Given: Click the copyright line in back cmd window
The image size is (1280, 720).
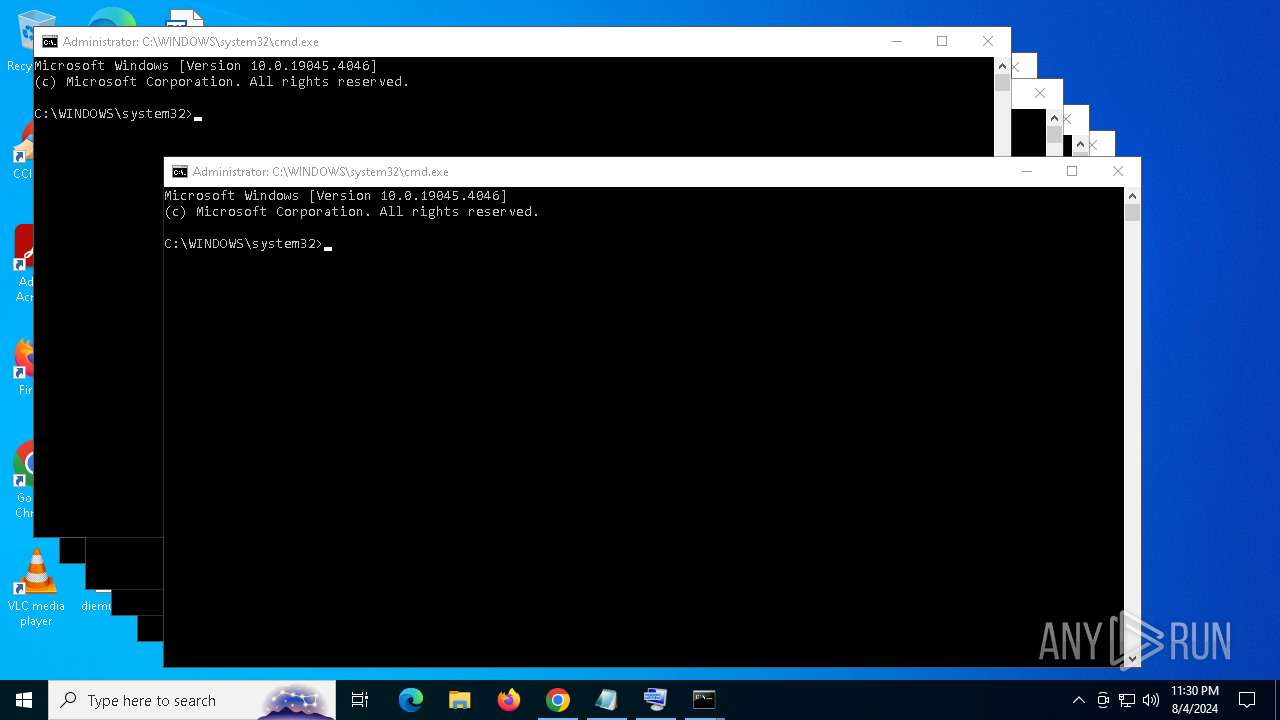Looking at the screenshot, I should coord(222,82).
